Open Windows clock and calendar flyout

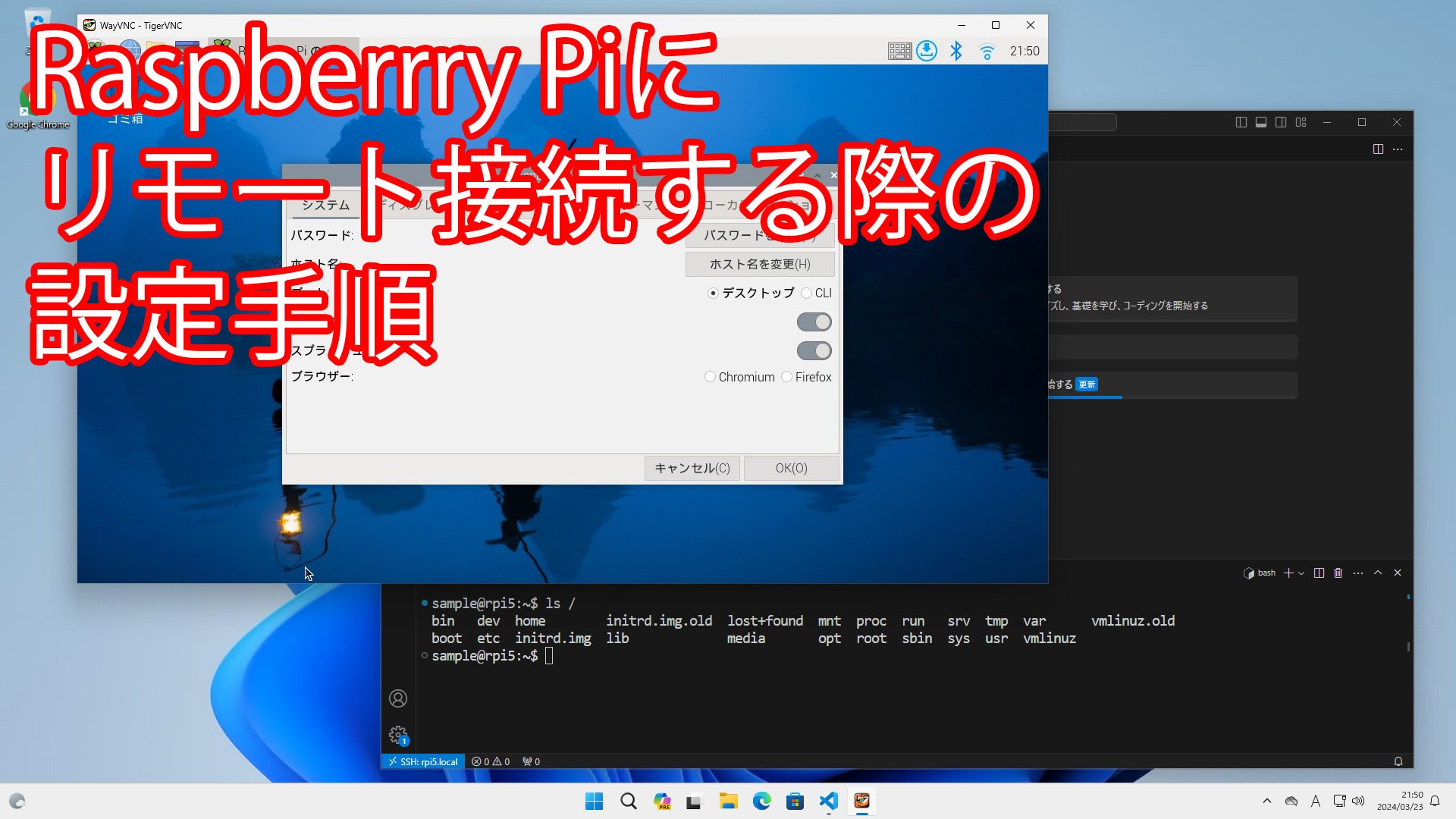coord(1400,802)
